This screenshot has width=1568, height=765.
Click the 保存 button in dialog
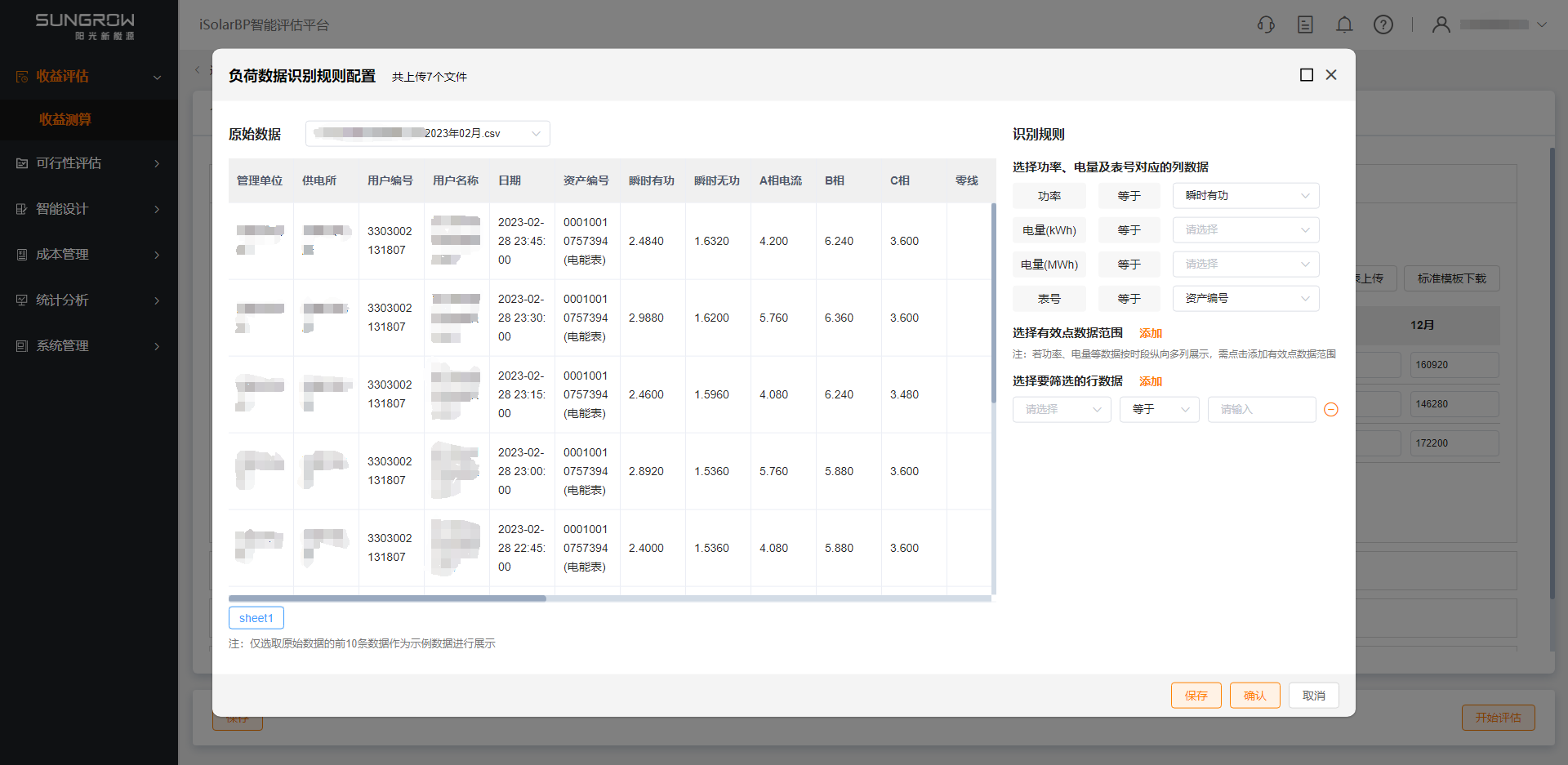click(x=1196, y=696)
